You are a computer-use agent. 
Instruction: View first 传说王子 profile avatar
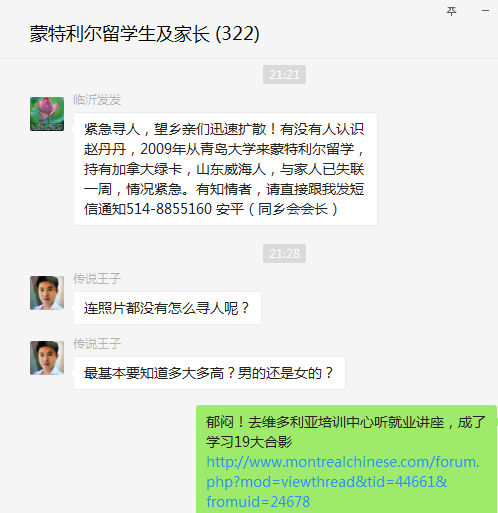pyautogui.click(x=47, y=293)
